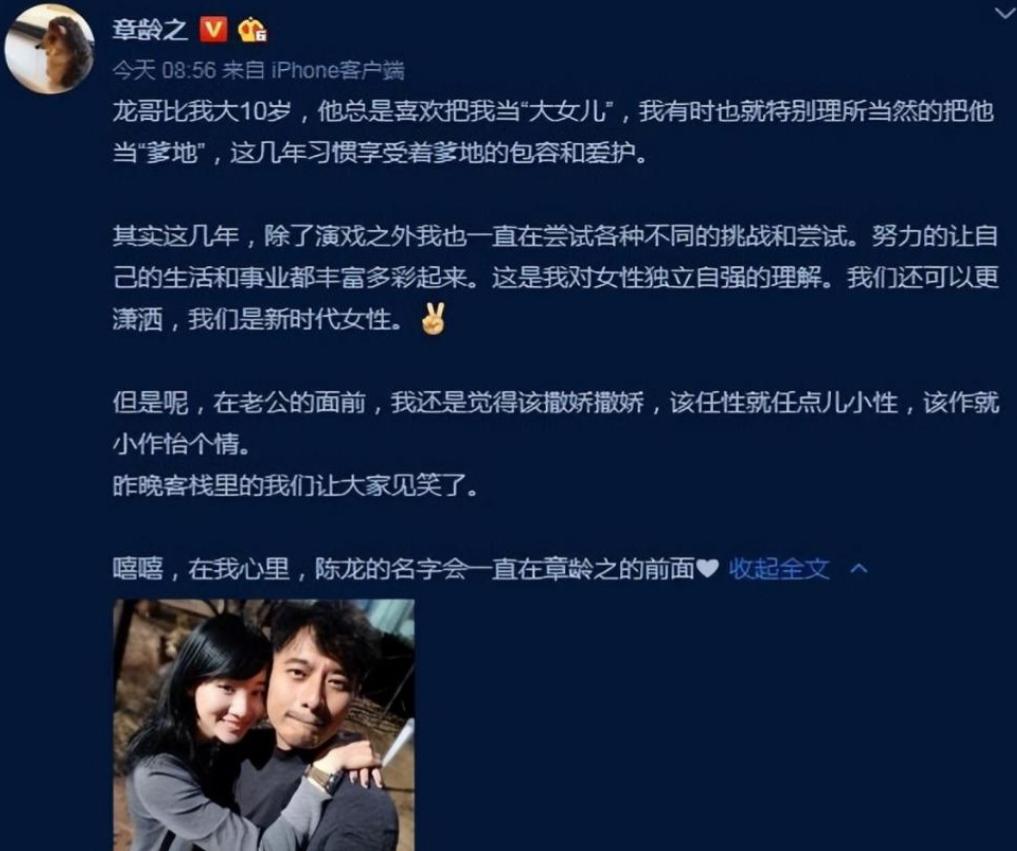
Task: Open username 章龄之 profile link
Action: pyautogui.click(x=150, y=30)
